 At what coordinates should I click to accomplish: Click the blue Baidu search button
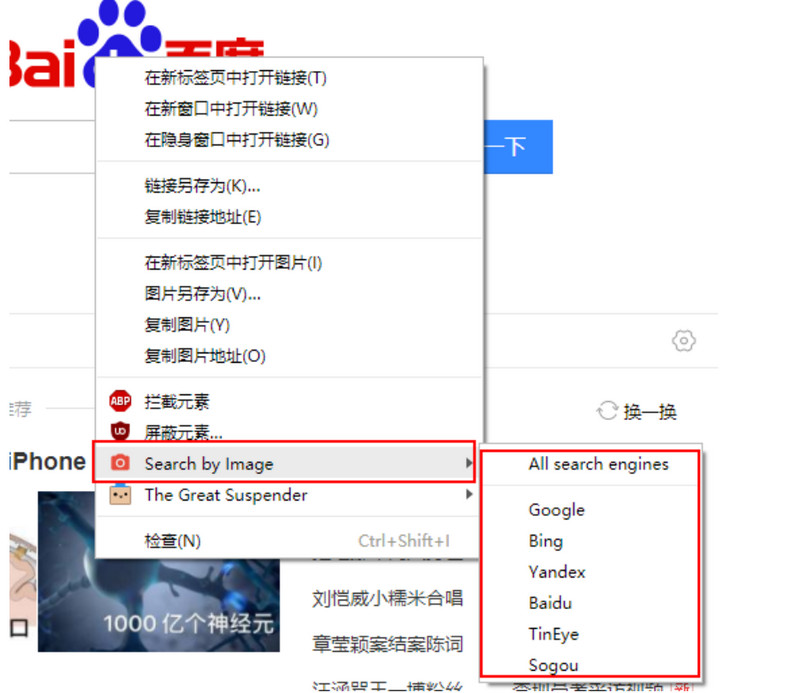coord(518,147)
